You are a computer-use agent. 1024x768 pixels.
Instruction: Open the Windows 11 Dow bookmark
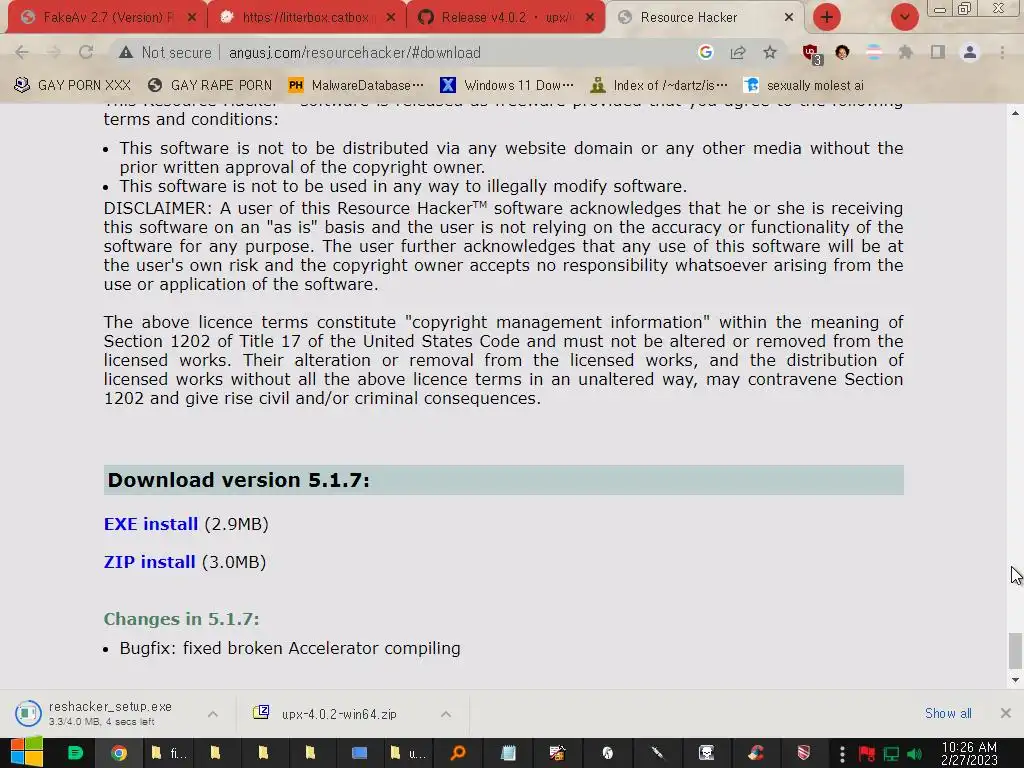click(x=507, y=85)
